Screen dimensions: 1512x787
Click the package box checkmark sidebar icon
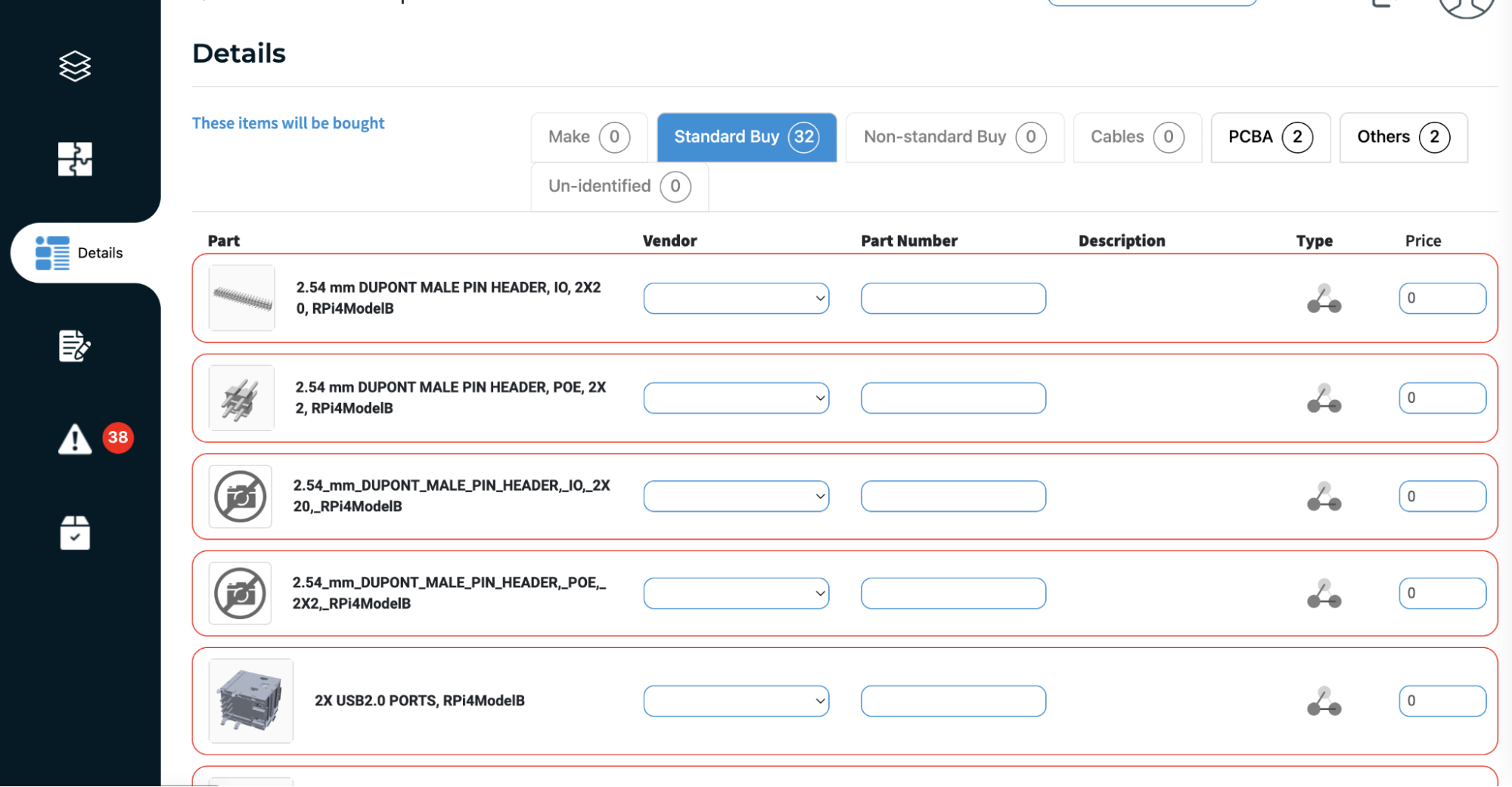coord(75,533)
